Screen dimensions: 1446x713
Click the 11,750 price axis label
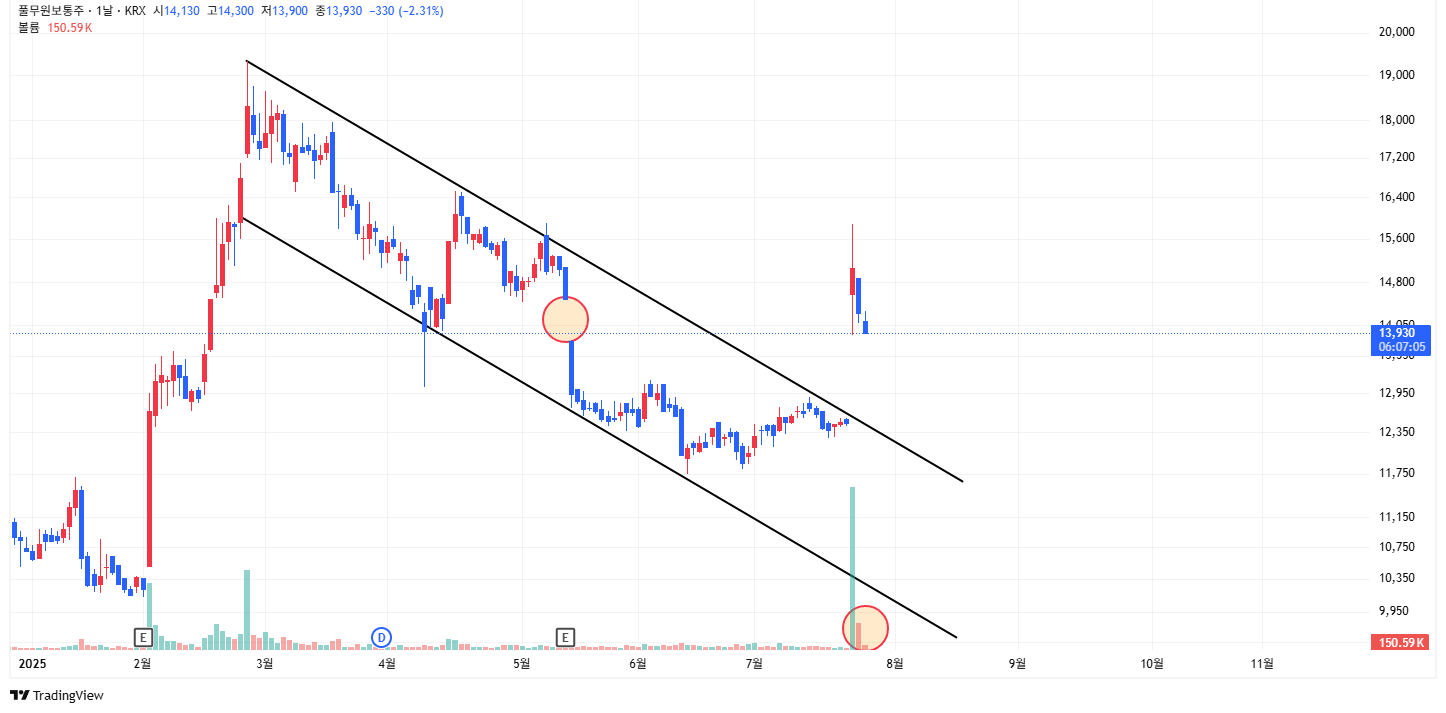[1395, 473]
